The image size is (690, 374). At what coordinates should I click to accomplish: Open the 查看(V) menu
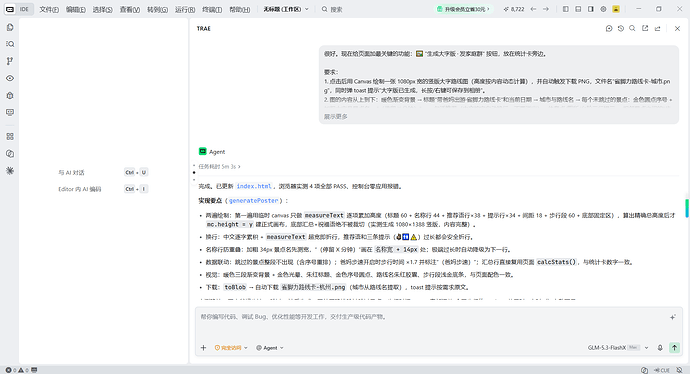click(130, 9)
